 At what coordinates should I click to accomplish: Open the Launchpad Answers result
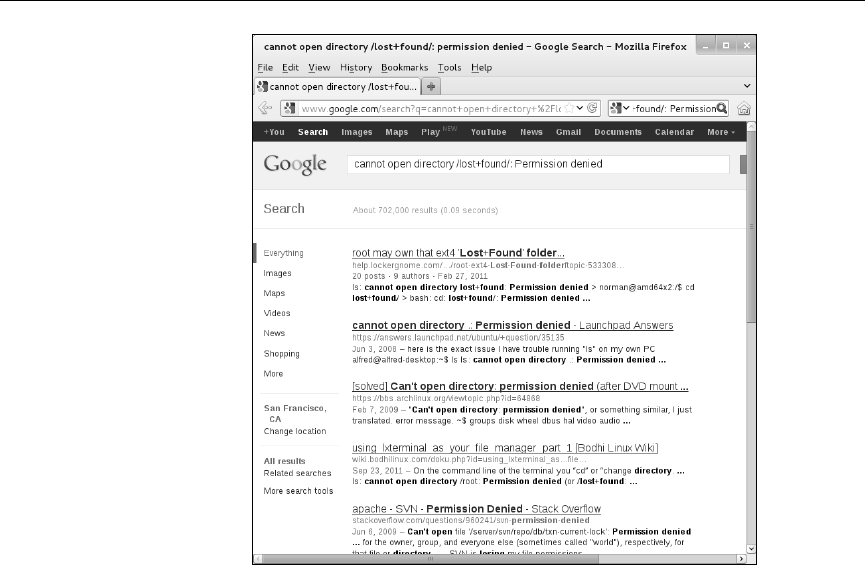pyautogui.click(x=512, y=325)
